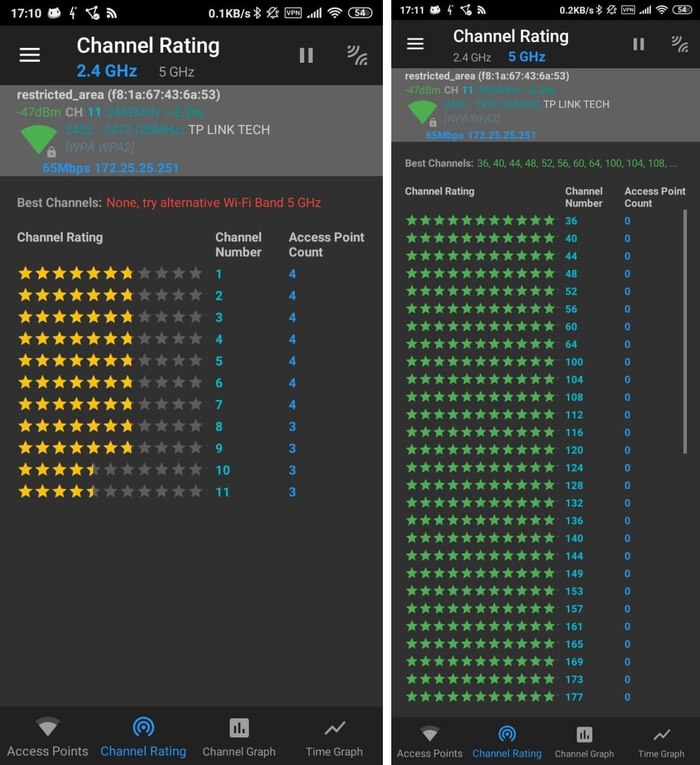Viewport: 700px width, 765px height.
Task: Open Access Points tab in right screen
Action: point(430,743)
